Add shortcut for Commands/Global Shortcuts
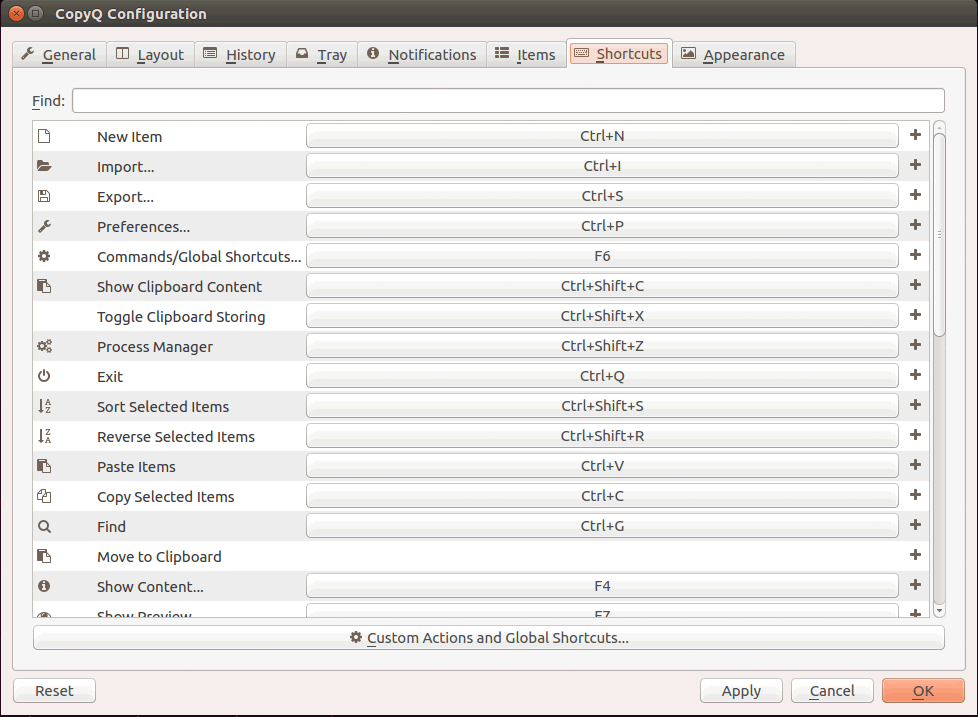The image size is (978, 717). pos(915,254)
